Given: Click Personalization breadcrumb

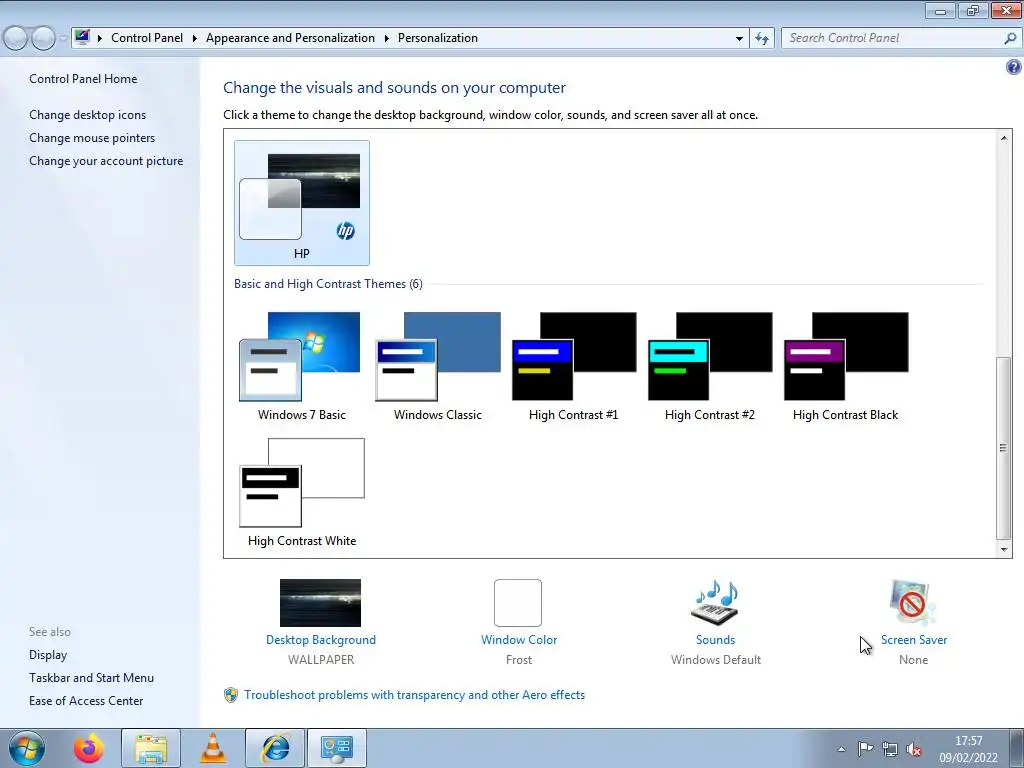Looking at the screenshot, I should (x=438, y=38).
